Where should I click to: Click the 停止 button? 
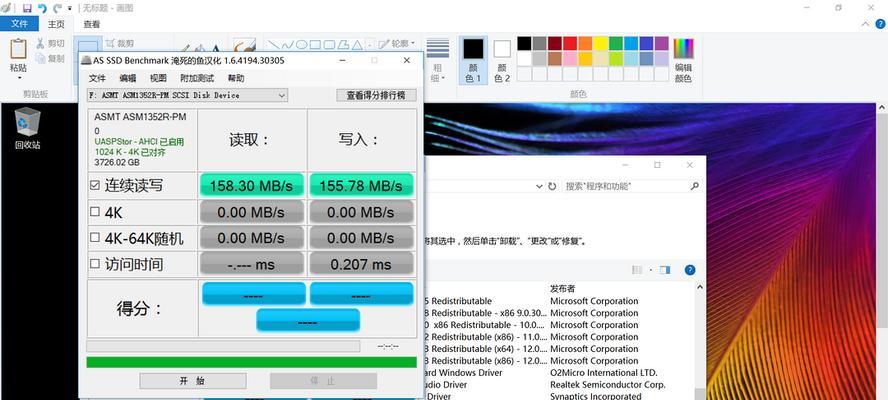pos(323,381)
